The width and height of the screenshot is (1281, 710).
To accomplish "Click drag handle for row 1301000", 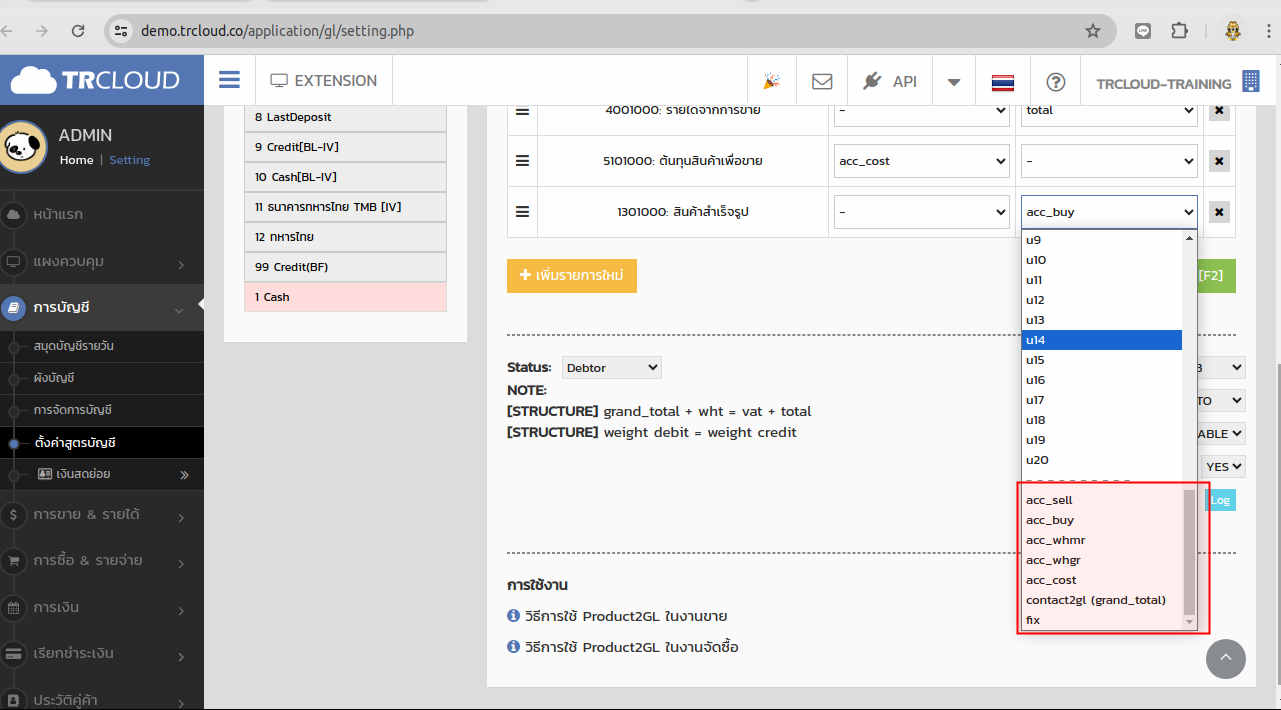I will point(522,211).
